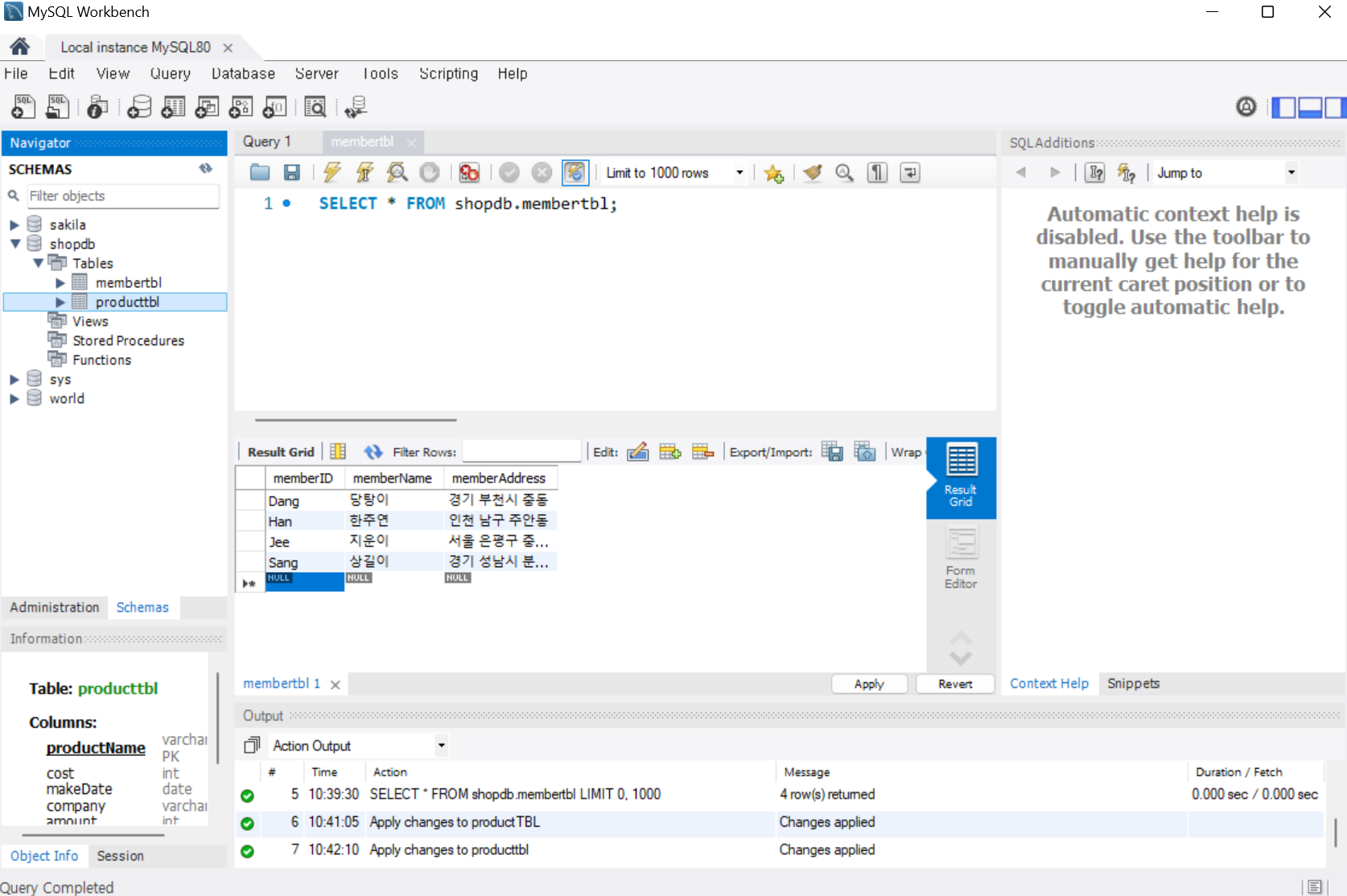Image resolution: width=1347 pixels, height=896 pixels.
Task: Toggle autocommit mode
Action: pyautogui.click(x=575, y=172)
